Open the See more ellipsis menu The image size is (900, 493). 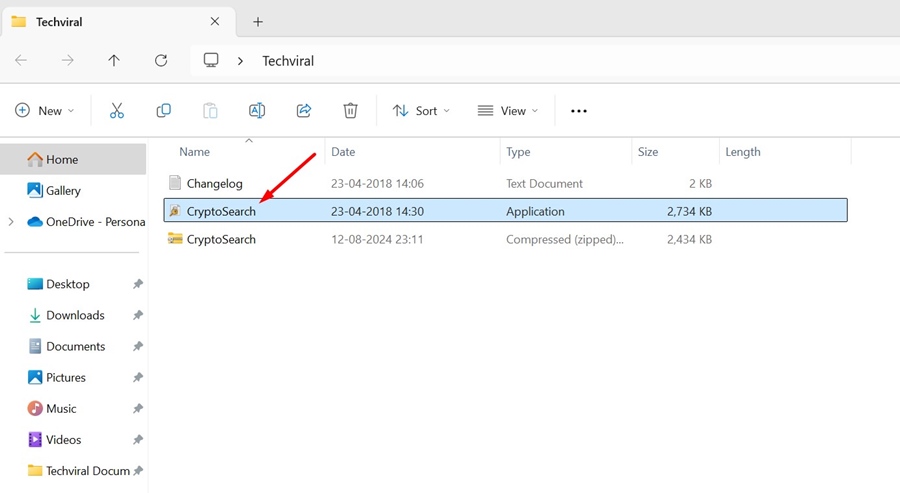[579, 111]
